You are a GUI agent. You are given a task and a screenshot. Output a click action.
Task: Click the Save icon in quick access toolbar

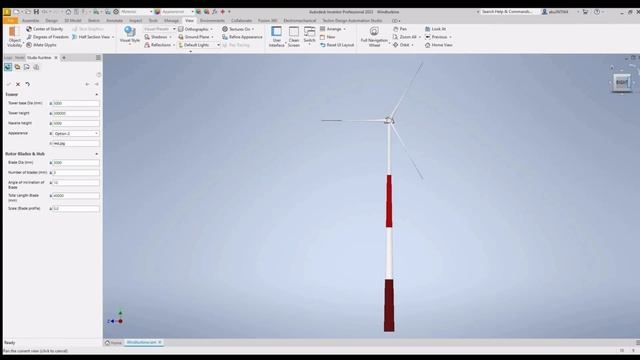[x=36, y=12]
